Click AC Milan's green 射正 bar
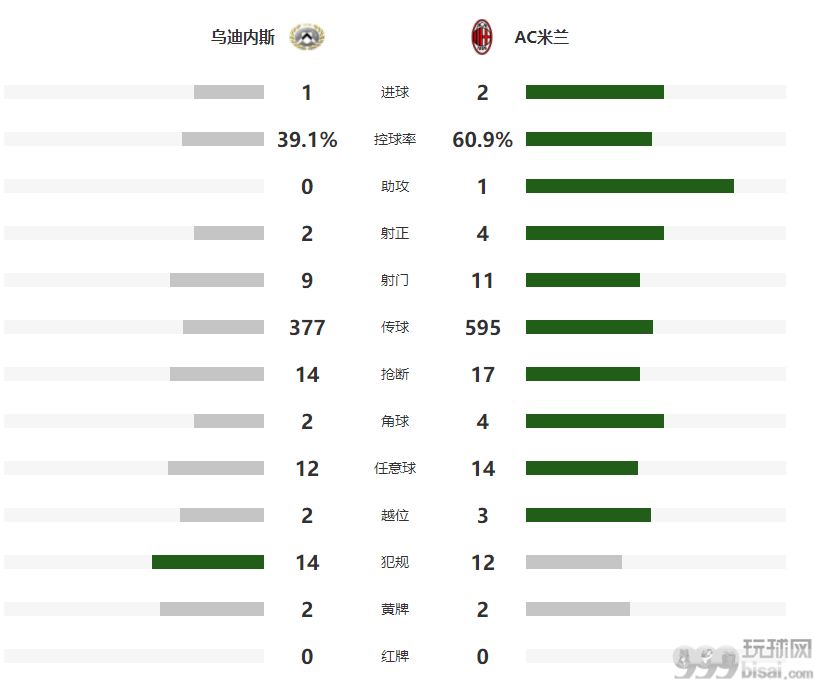 [x=595, y=233]
